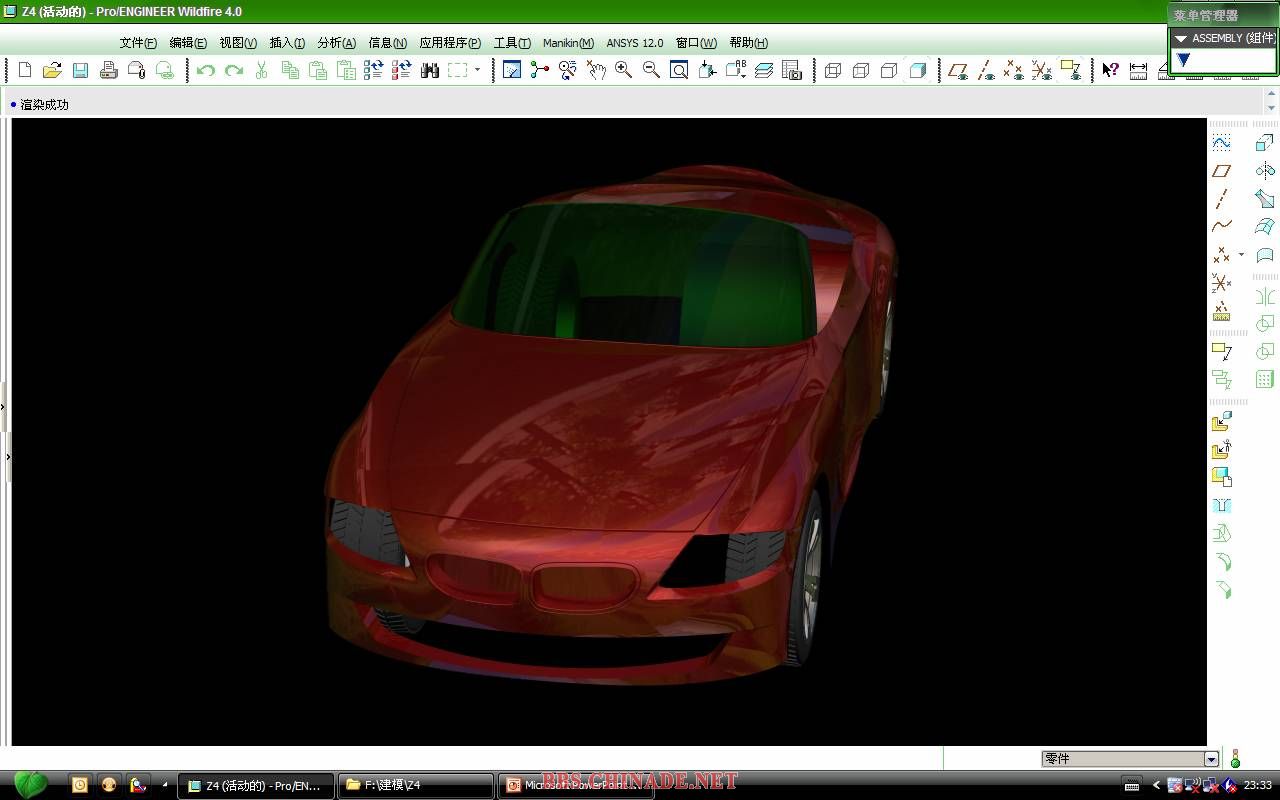Click the system tray clock 23:33
Viewport: 1280px width, 800px height.
click(x=1258, y=785)
